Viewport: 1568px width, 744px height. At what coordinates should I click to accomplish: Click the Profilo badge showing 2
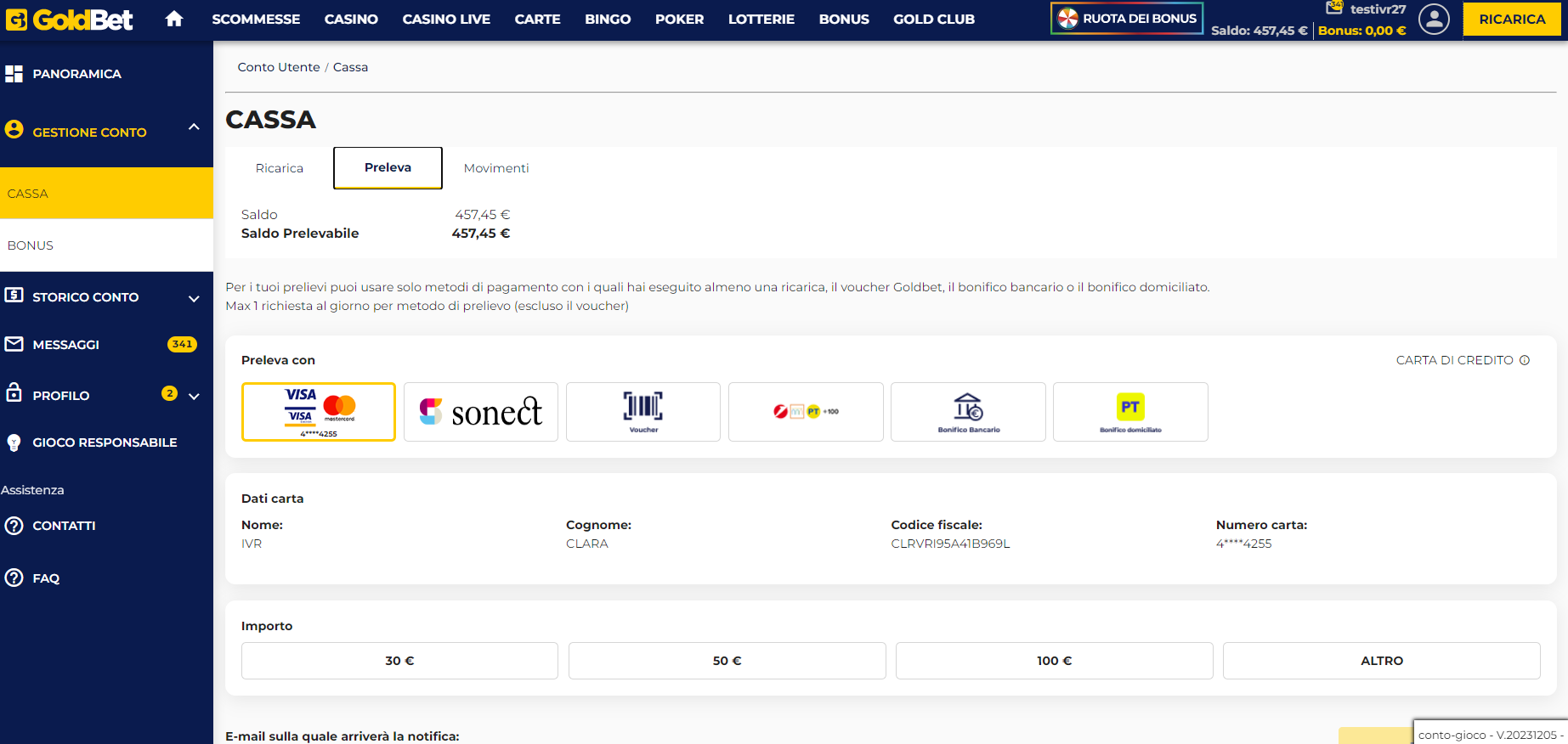[170, 393]
